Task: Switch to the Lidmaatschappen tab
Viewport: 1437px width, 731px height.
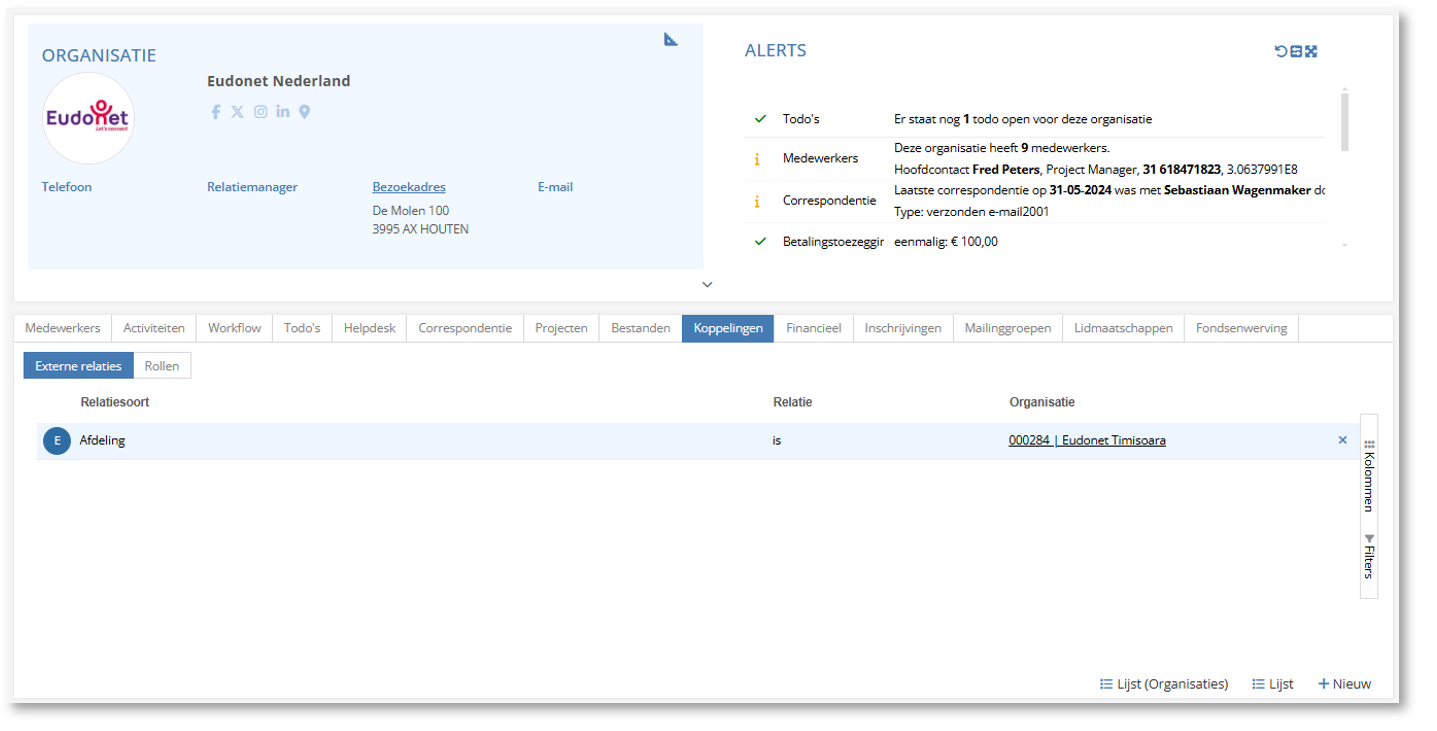Action: click(1124, 328)
